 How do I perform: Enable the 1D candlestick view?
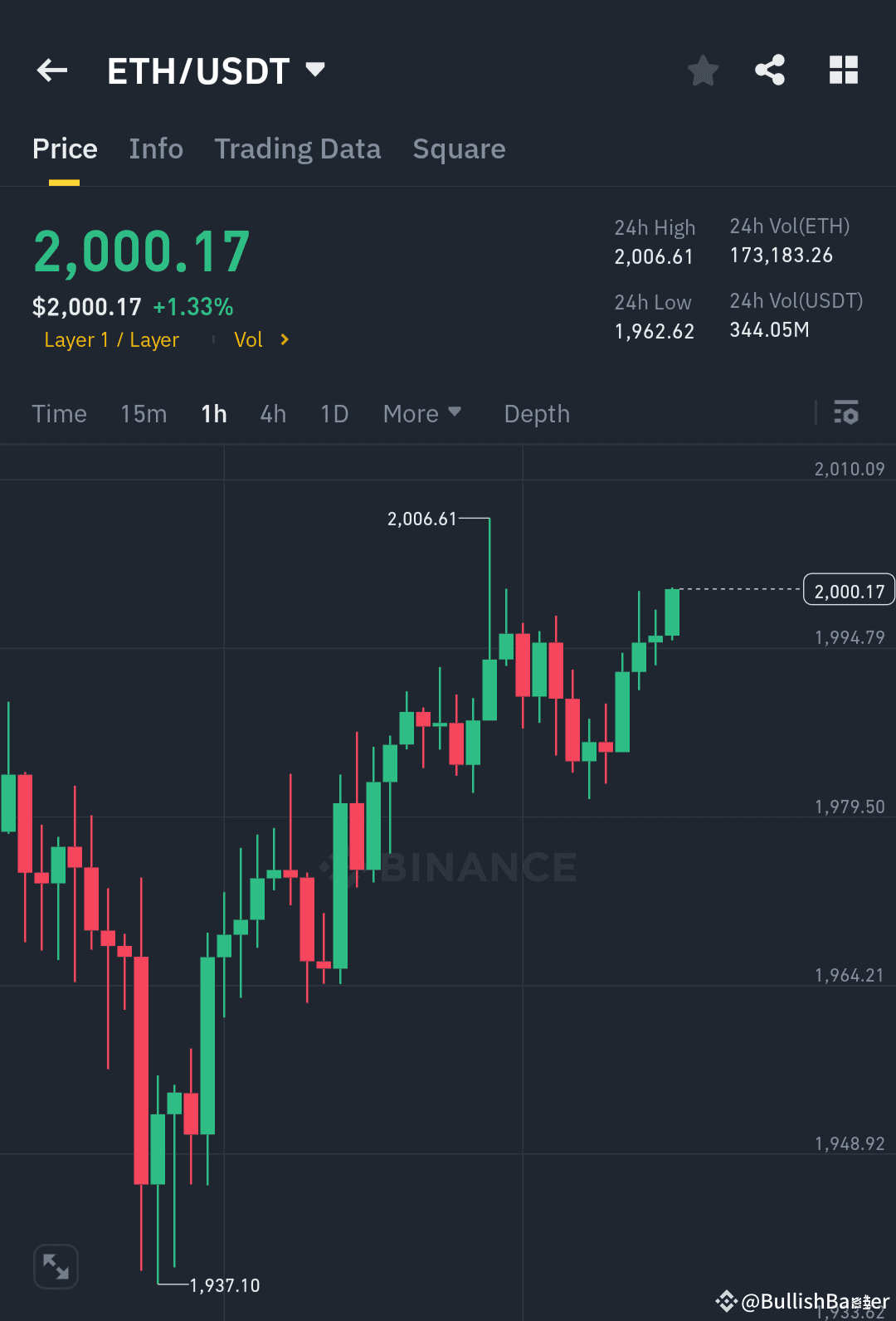(334, 413)
